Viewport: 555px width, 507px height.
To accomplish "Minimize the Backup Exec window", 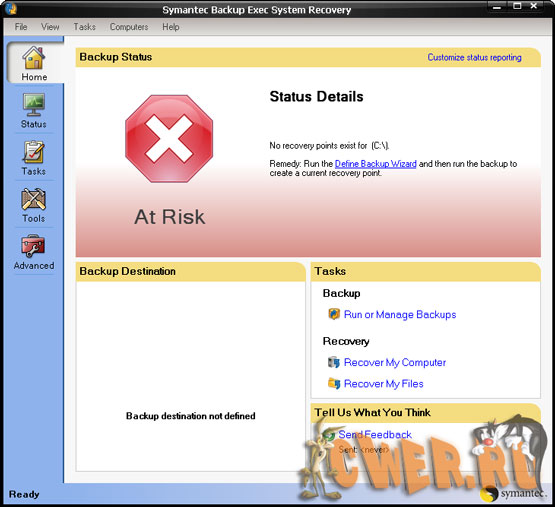I will 497,7.
